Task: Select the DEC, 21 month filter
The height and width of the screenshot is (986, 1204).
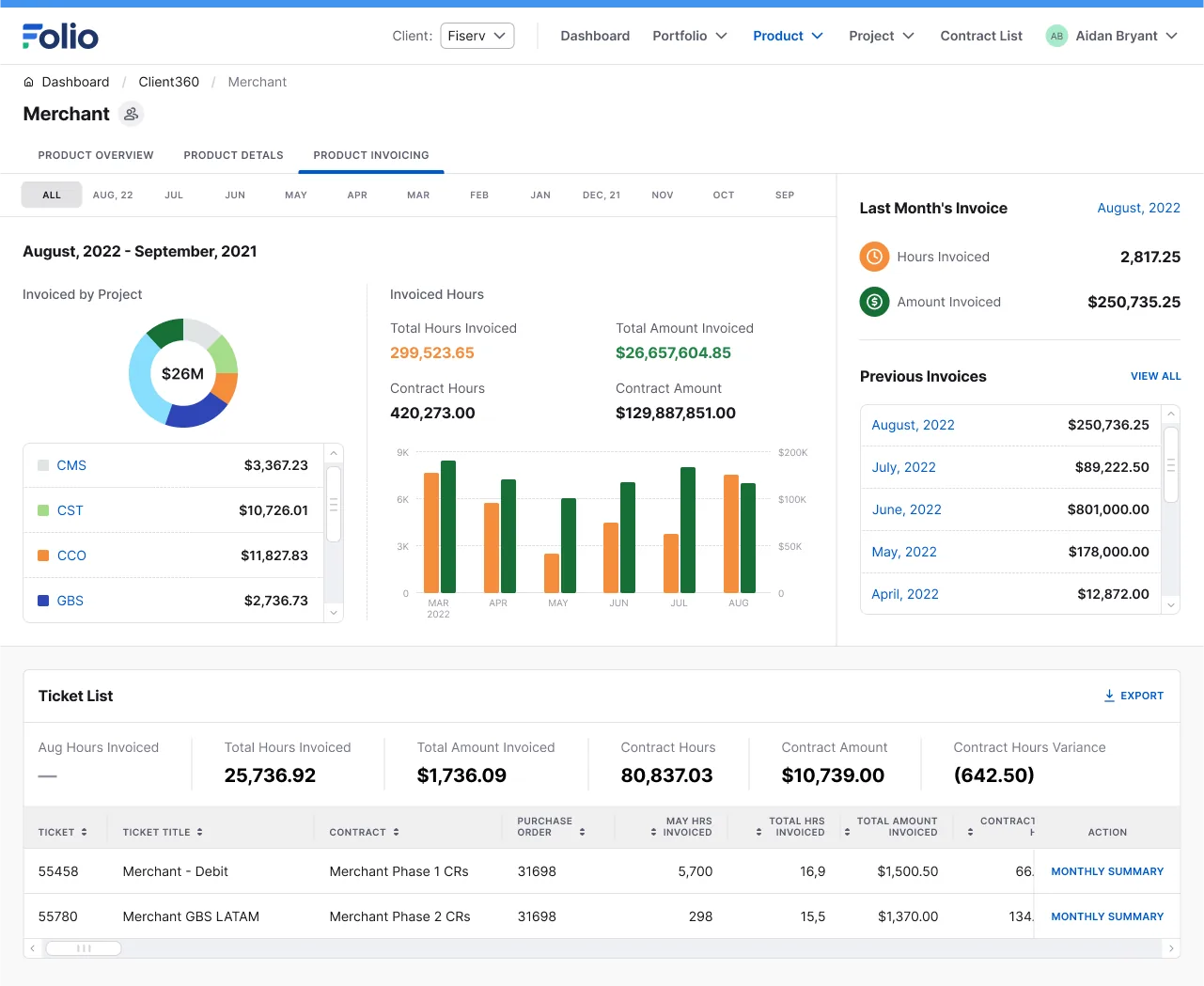Action: (x=602, y=196)
